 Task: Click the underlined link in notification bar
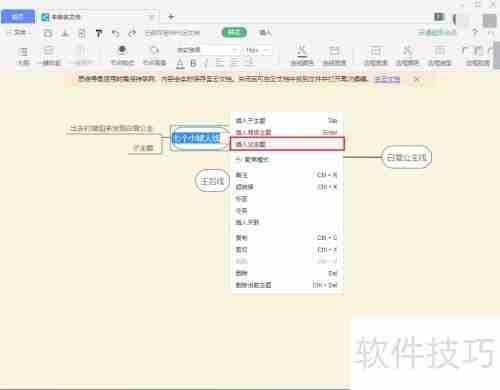387,79
